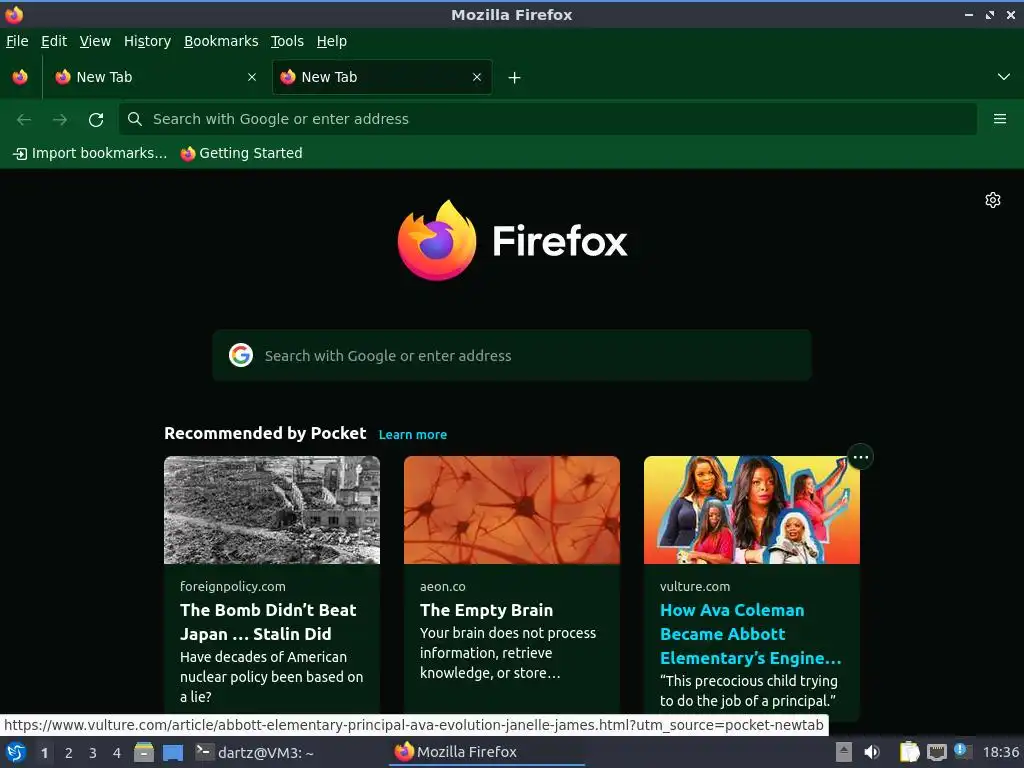Expand the list all tabs chevron
Viewport: 1024px width, 768px height.
click(1004, 77)
